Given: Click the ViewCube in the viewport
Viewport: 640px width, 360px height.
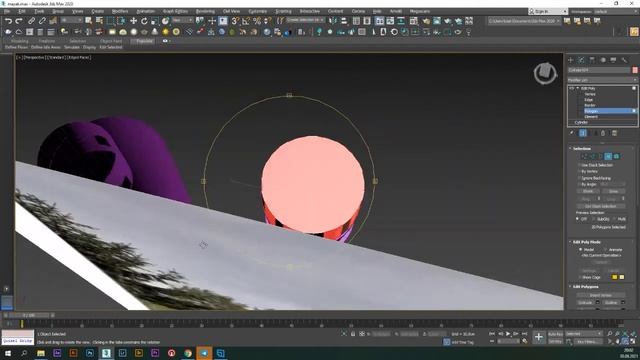Looking at the screenshot, I should (x=545, y=73).
